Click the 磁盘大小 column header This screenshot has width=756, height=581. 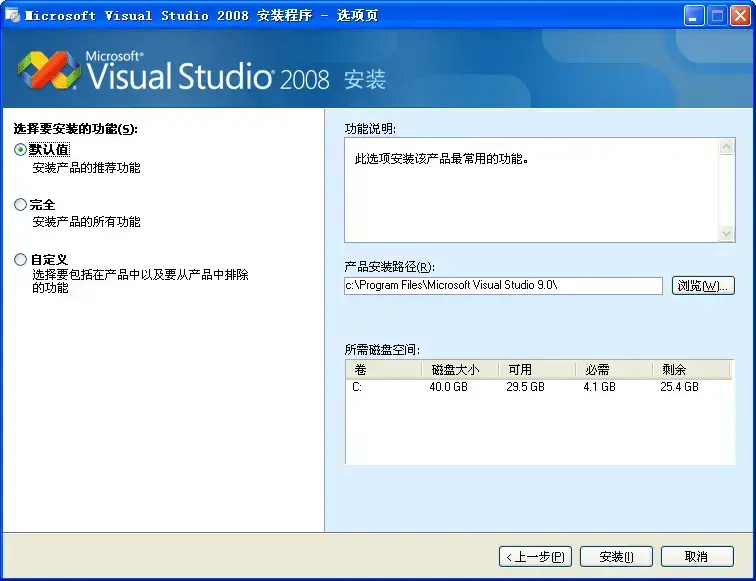(x=460, y=370)
